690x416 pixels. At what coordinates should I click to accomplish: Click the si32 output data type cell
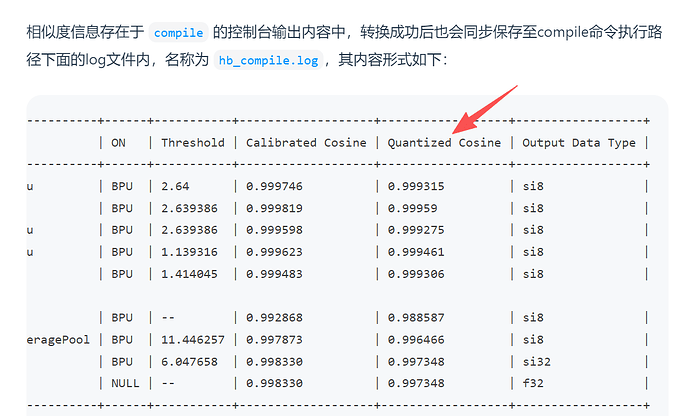[536, 362]
